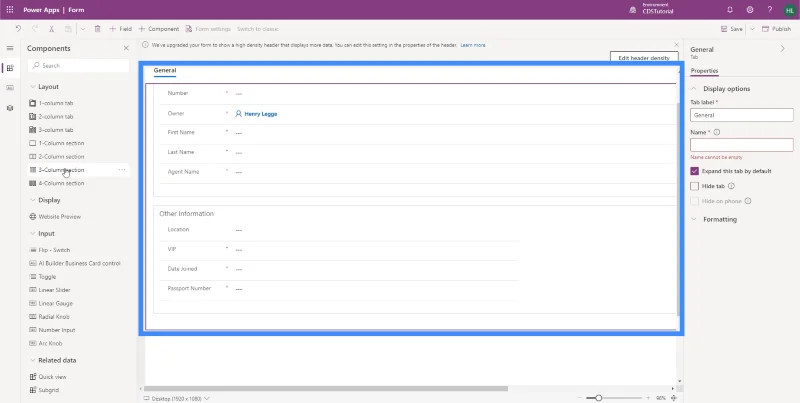Close the Components pane

(x=126, y=48)
